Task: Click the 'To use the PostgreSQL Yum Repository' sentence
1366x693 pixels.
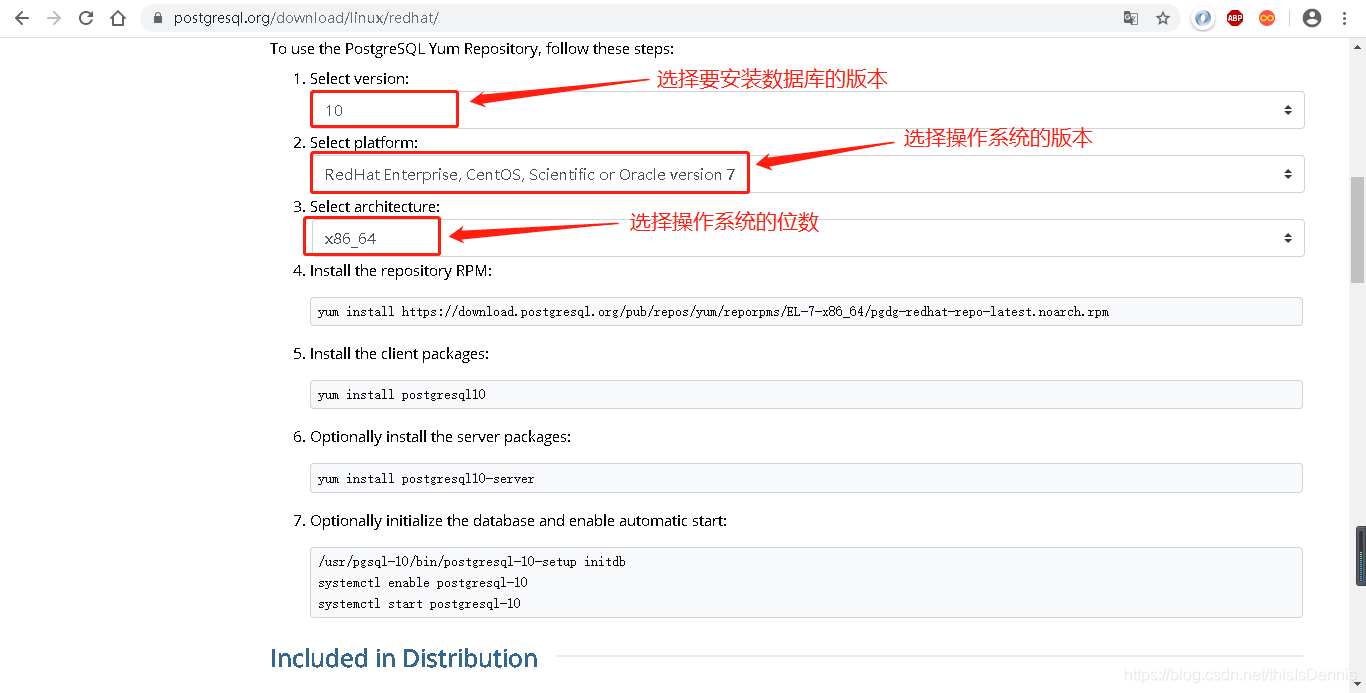Action: pyautogui.click(x=472, y=48)
